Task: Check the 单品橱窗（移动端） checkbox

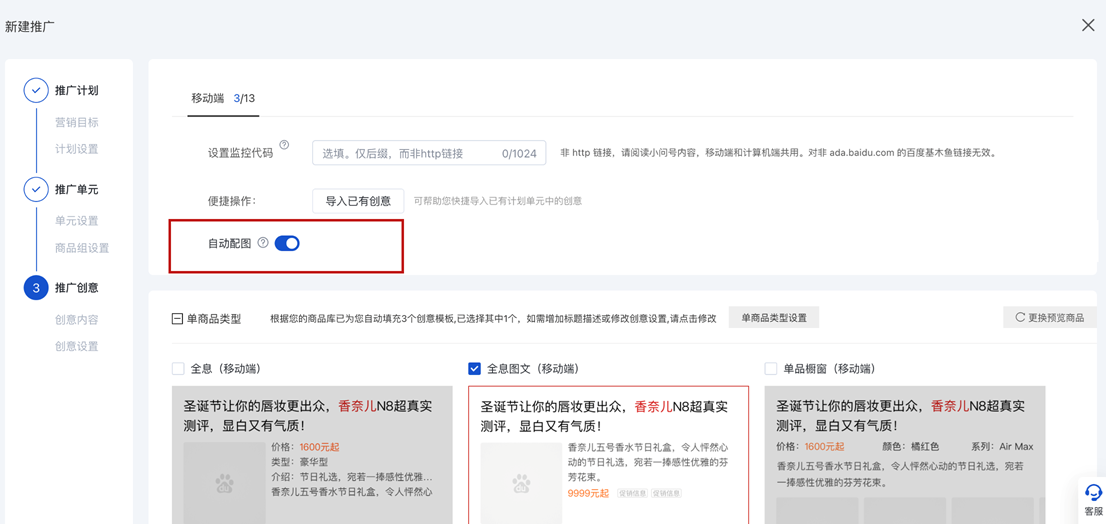Action: pos(771,368)
